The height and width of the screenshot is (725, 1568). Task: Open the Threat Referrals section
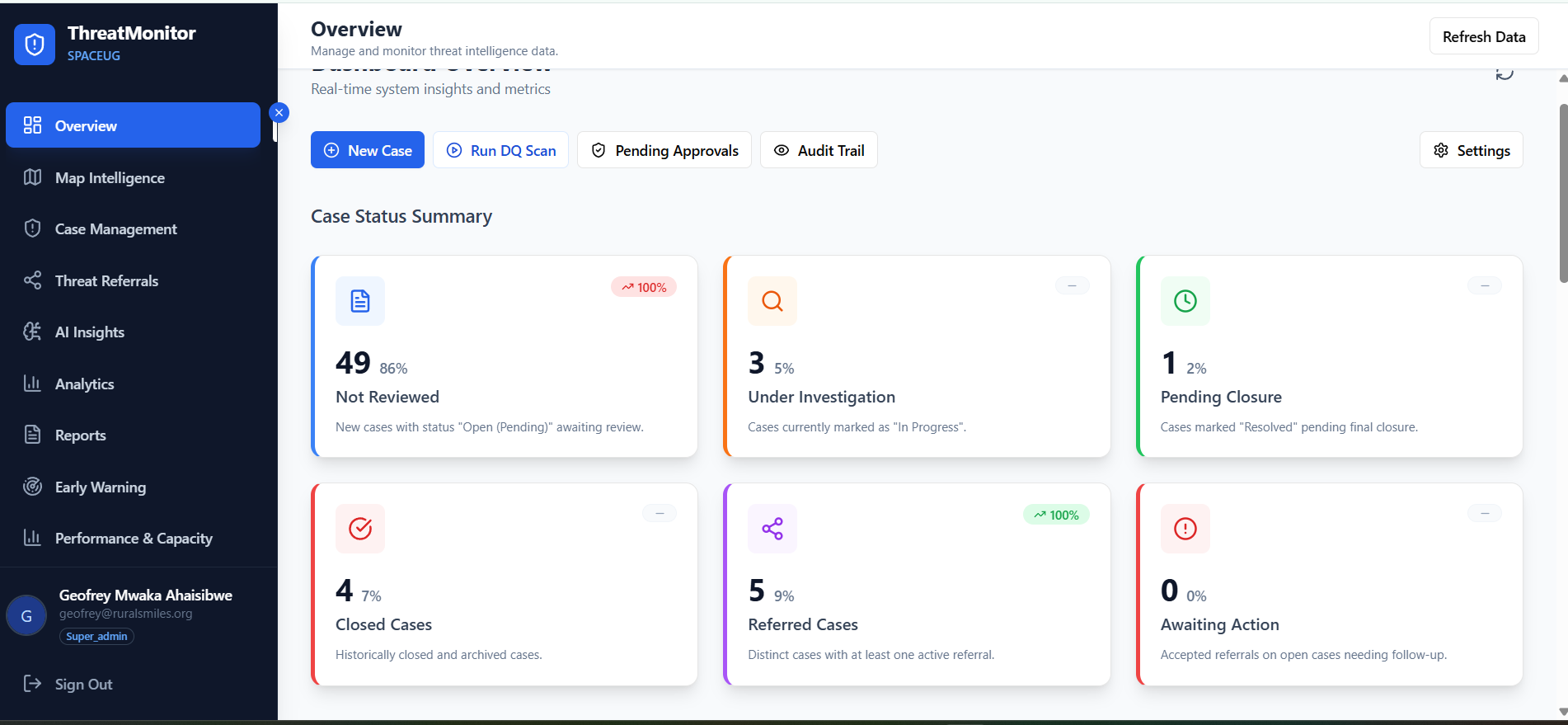click(106, 281)
